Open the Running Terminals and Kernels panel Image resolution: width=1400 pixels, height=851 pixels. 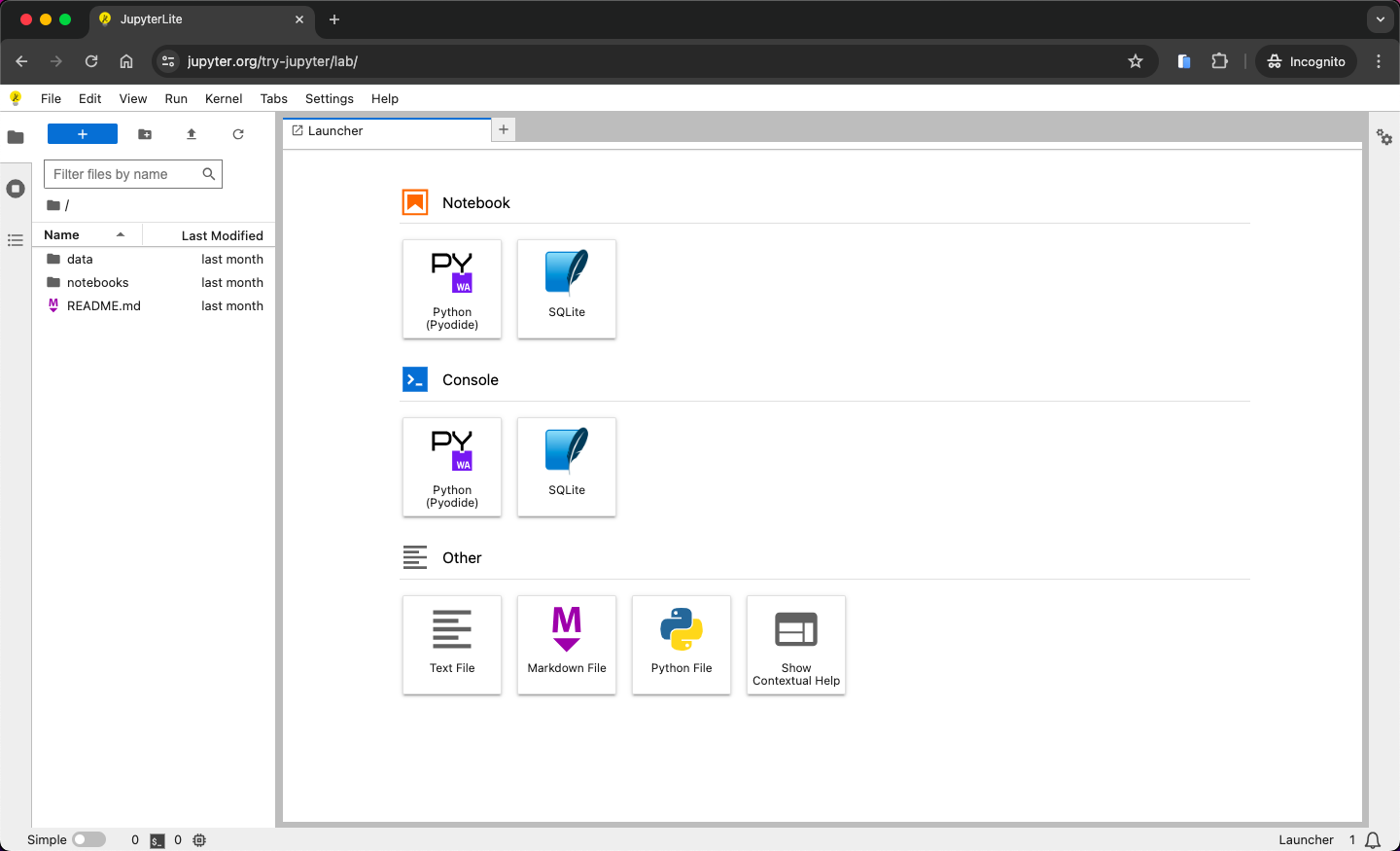click(16, 189)
